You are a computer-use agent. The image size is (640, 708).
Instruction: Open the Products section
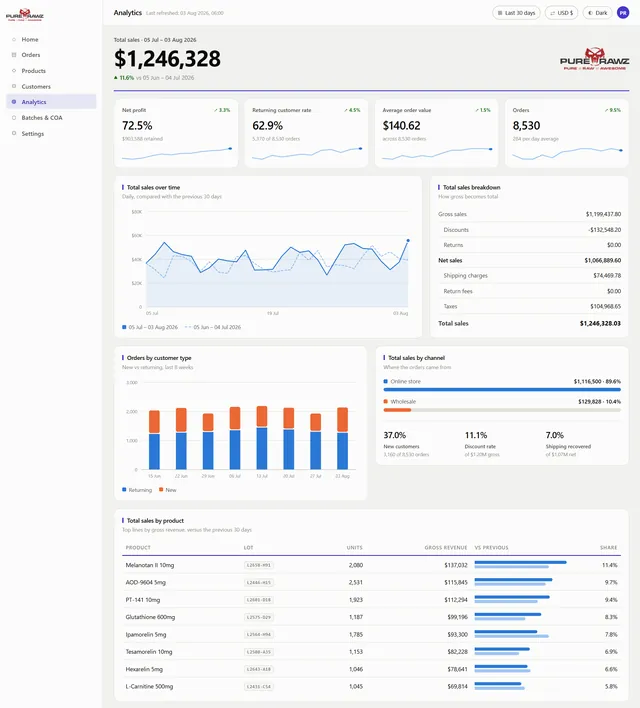(51, 70)
